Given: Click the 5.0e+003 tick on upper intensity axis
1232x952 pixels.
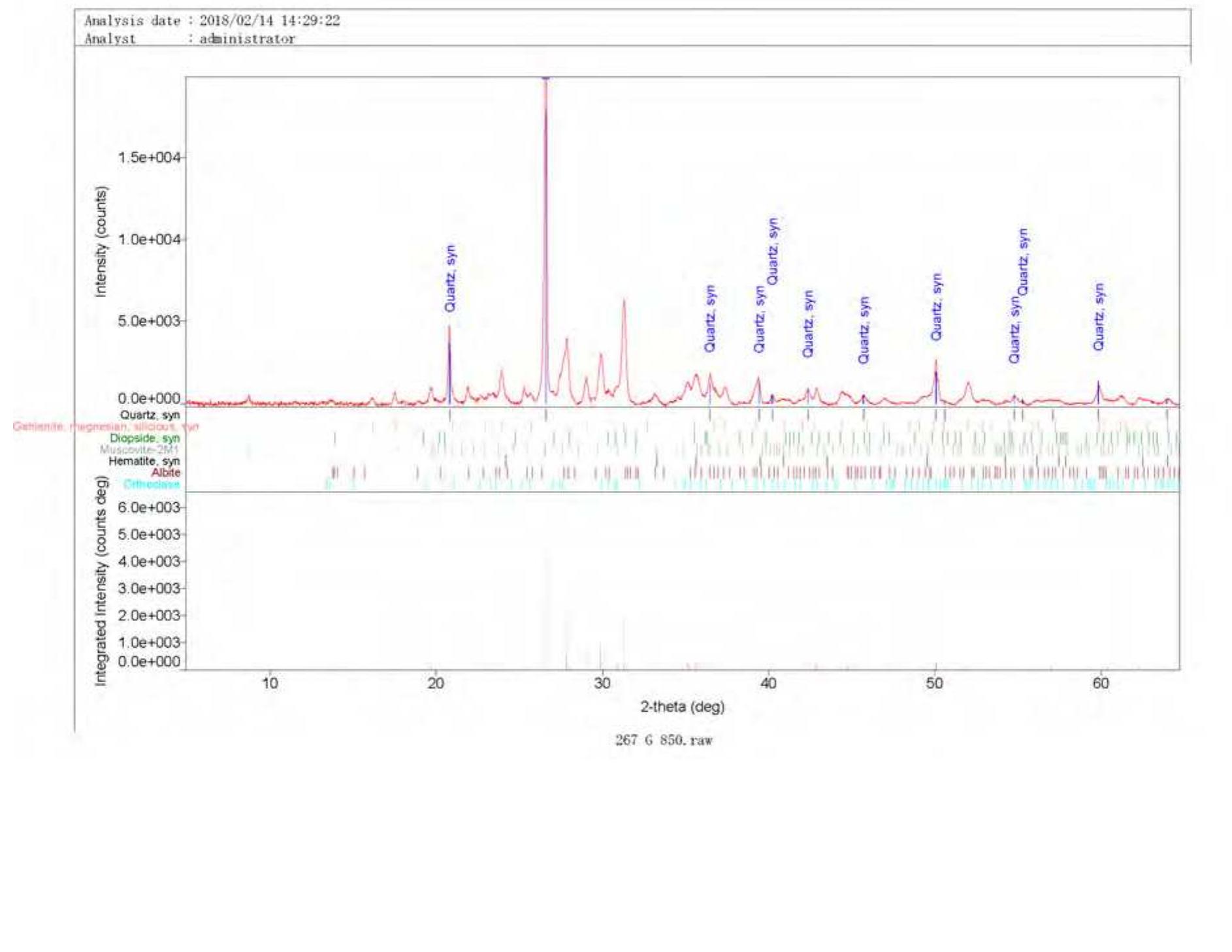Looking at the screenshot, I should pos(149,321).
